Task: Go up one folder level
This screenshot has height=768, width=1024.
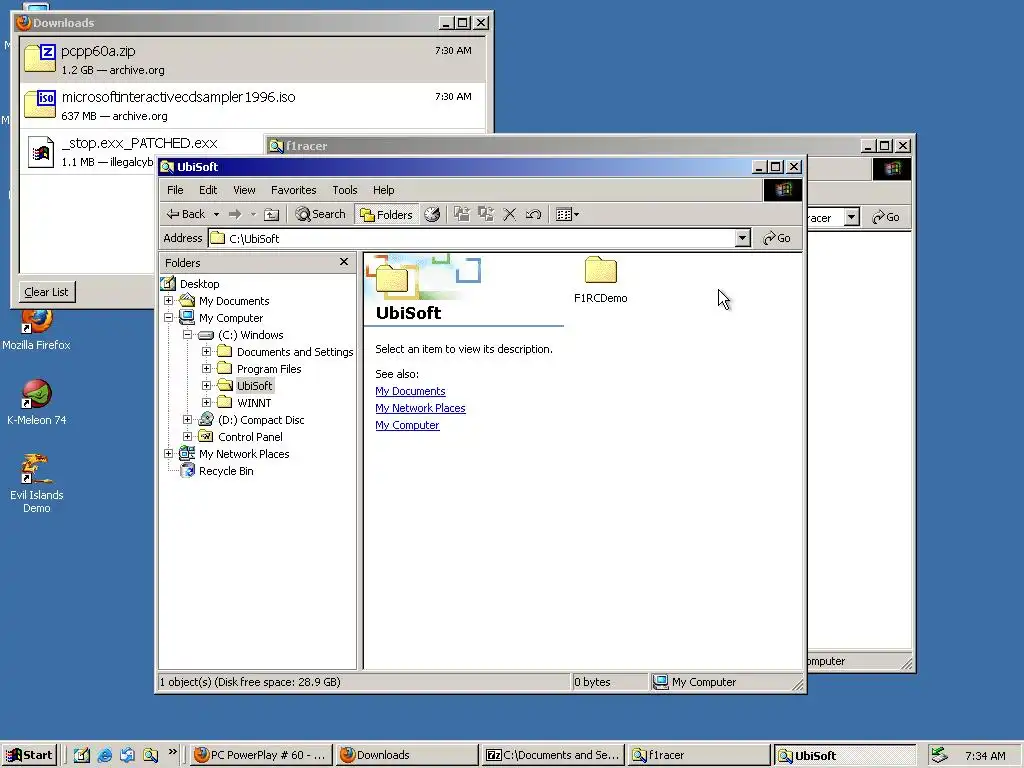Action: pos(272,214)
